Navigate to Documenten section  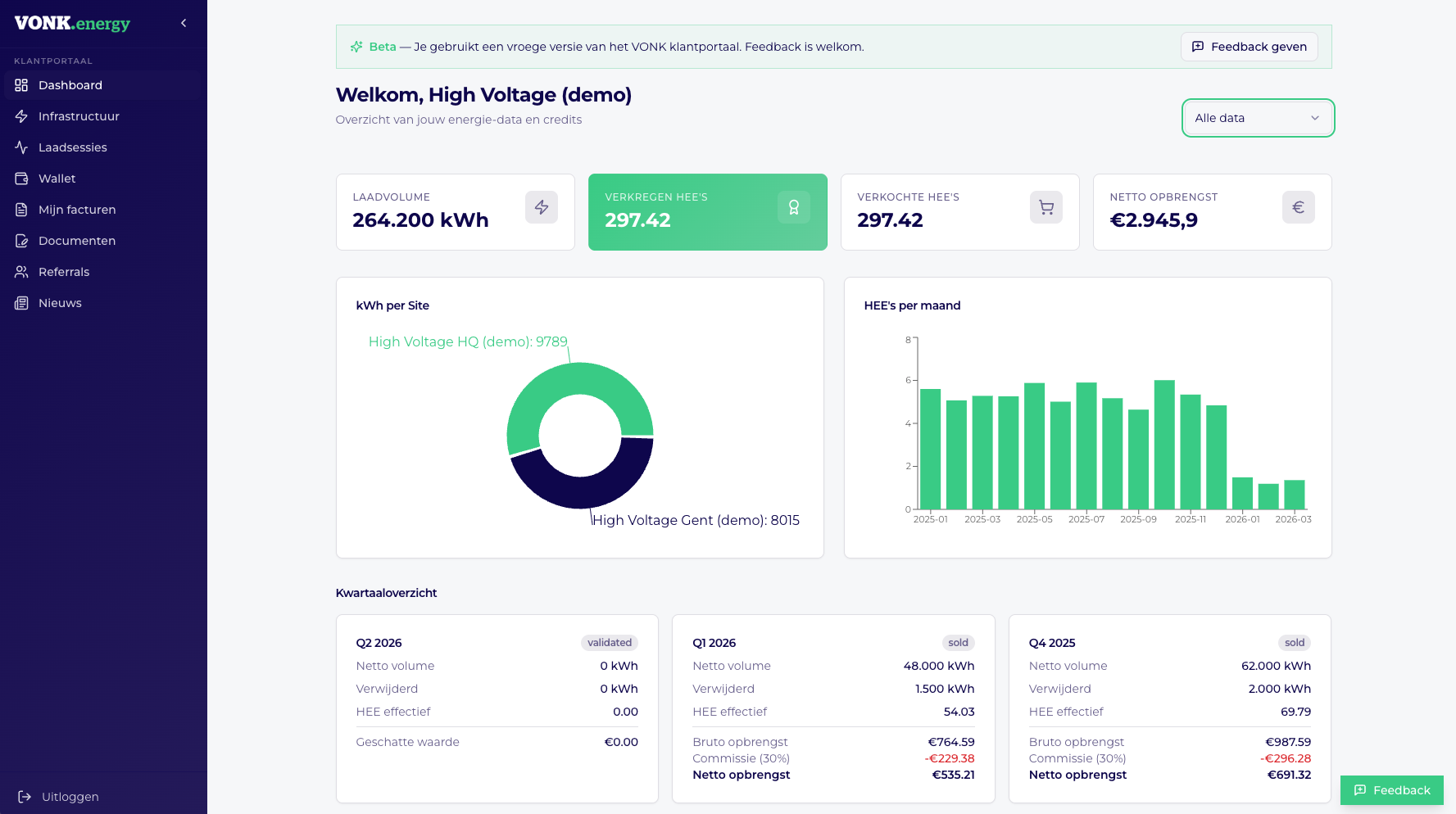tap(103, 241)
